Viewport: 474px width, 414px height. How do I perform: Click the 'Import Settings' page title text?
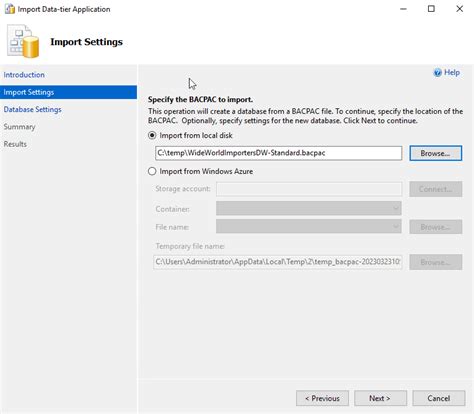pos(87,42)
